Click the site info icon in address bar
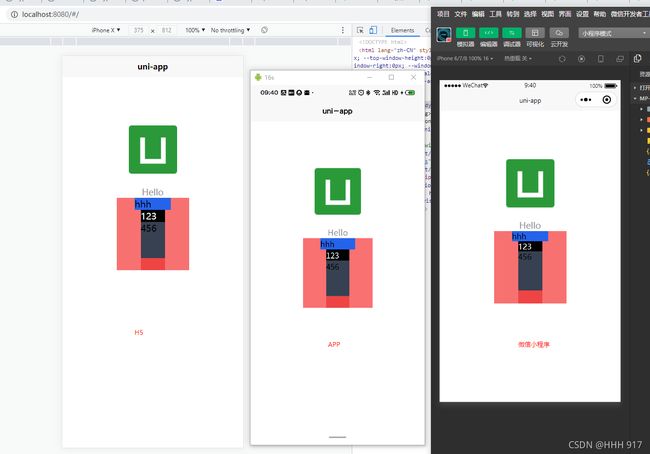This screenshot has width=650, height=454. click(x=14, y=15)
